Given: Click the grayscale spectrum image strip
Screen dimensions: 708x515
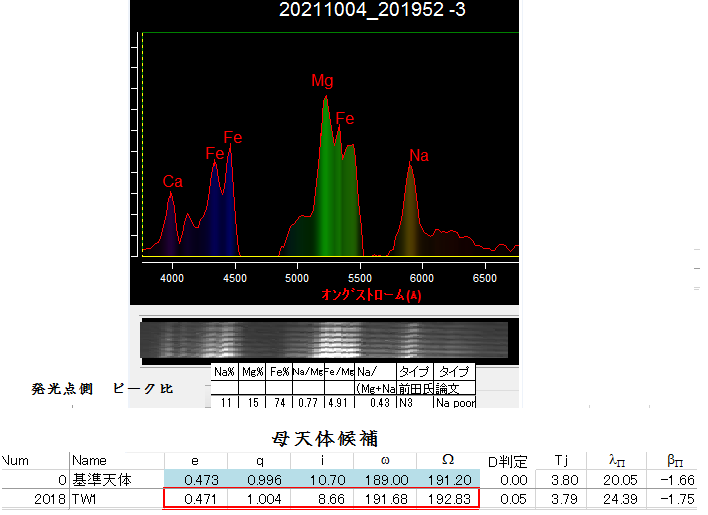Looking at the screenshot, I should [324, 339].
